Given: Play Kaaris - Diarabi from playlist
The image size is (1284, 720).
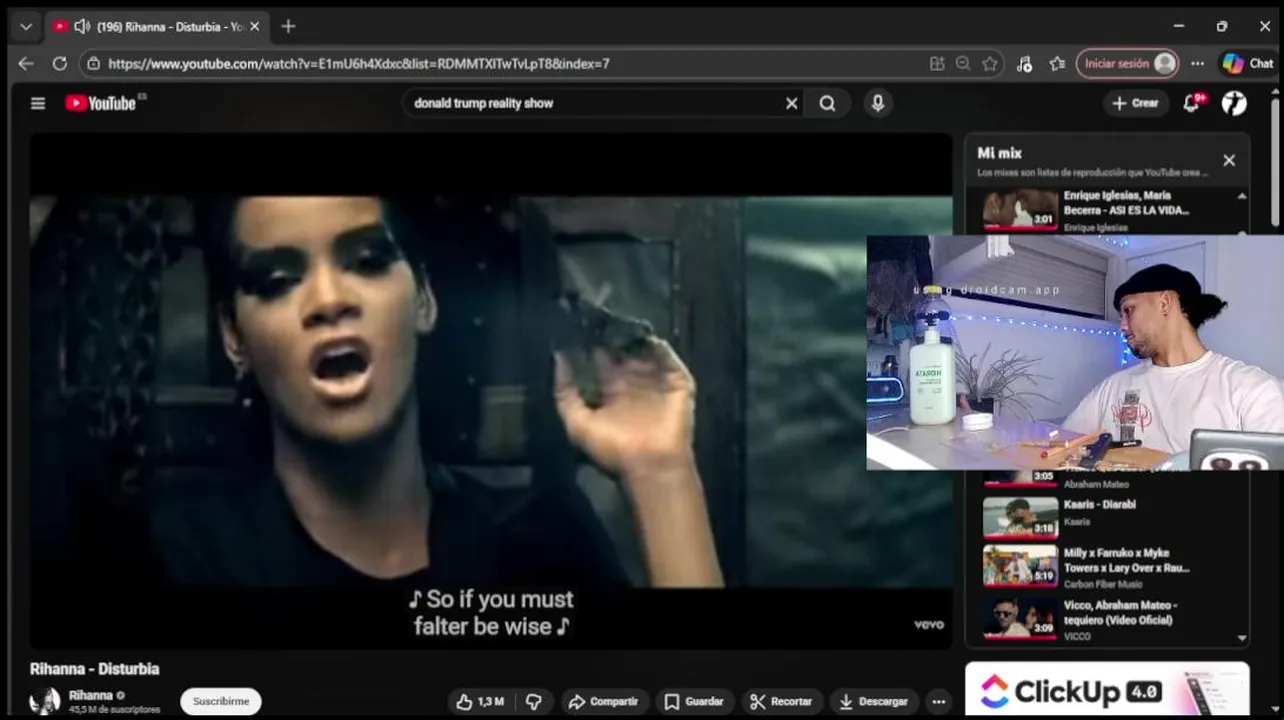Looking at the screenshot, I should 1112,516.
